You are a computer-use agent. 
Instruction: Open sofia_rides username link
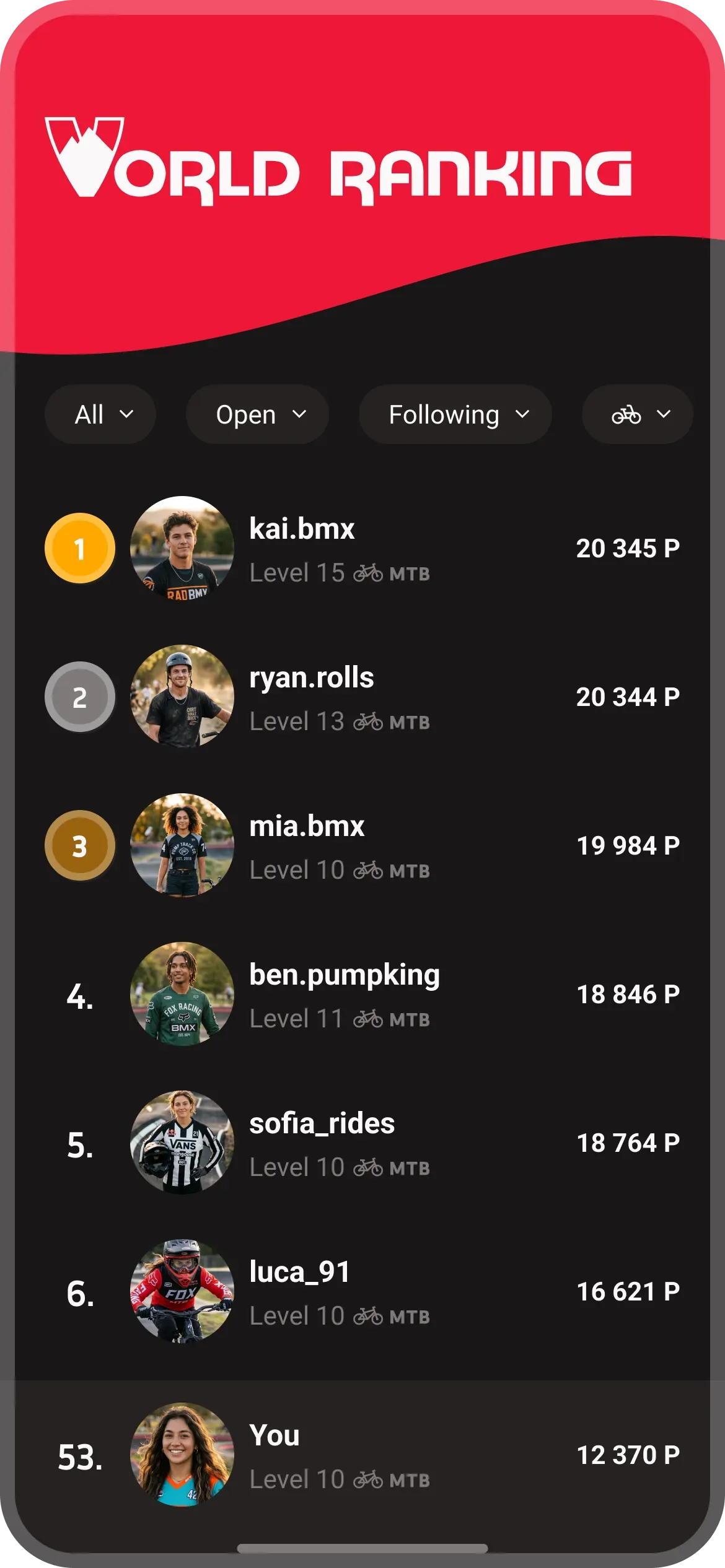pyautogui.click(x=322, y=1123)
